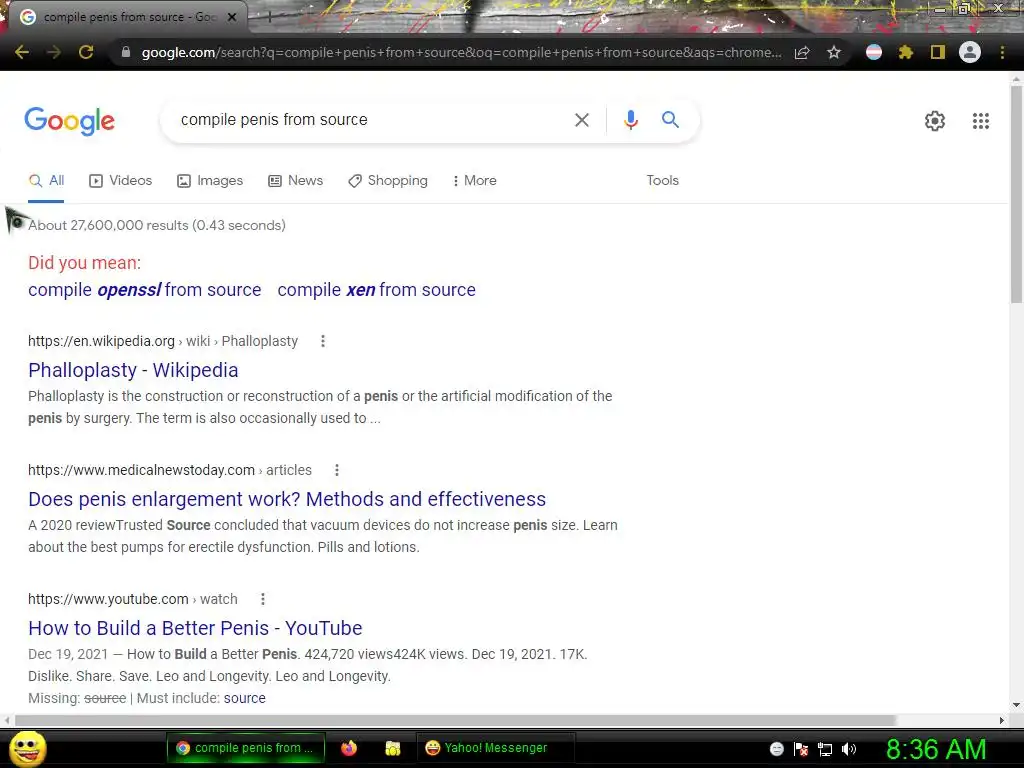The image size is (1024, 768).
Task: Open the Tools filter options
Action: click(x=662, y=180)
